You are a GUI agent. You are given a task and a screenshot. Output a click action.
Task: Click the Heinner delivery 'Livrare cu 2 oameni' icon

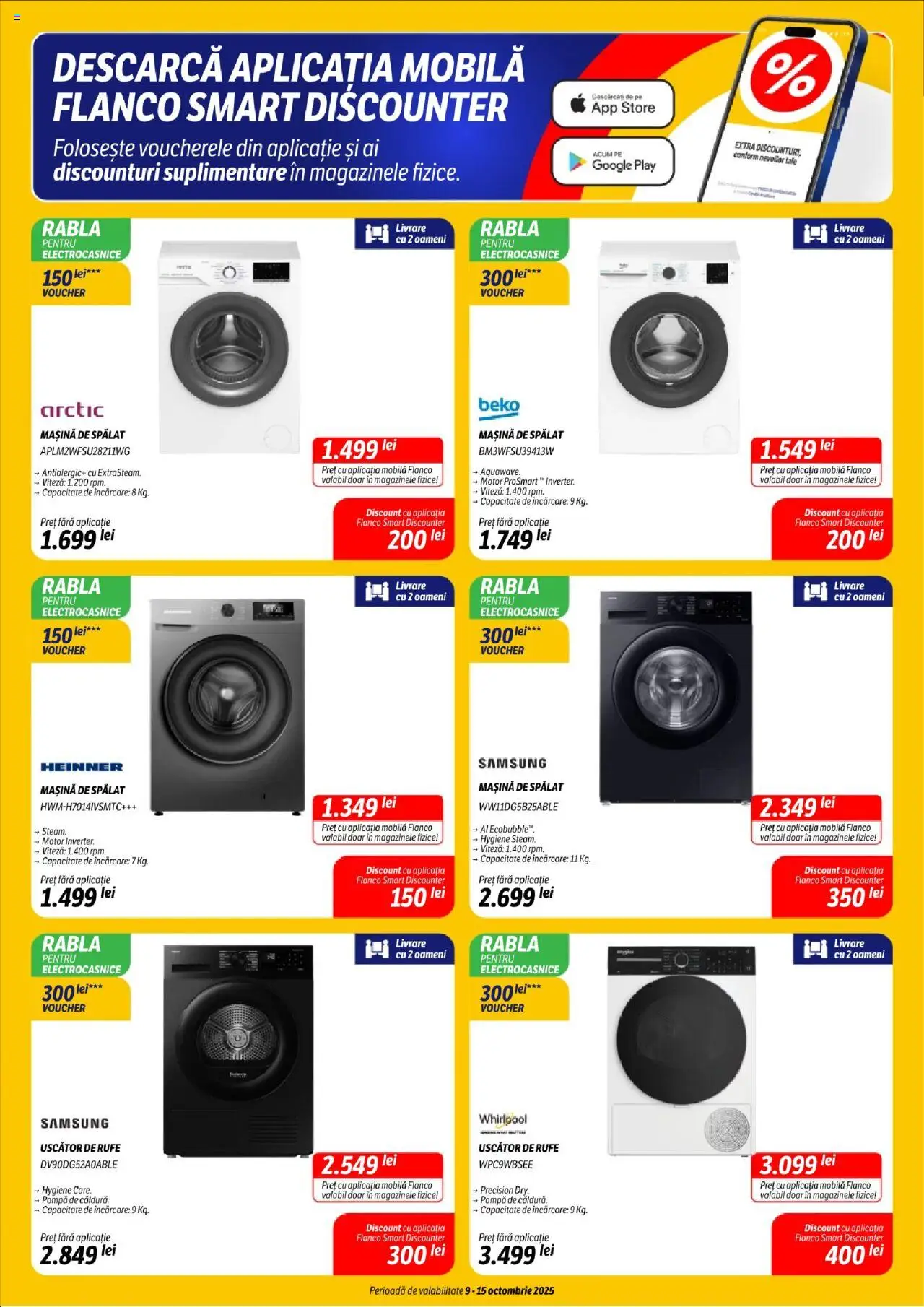pyautogui.click(x=404, y=591)
